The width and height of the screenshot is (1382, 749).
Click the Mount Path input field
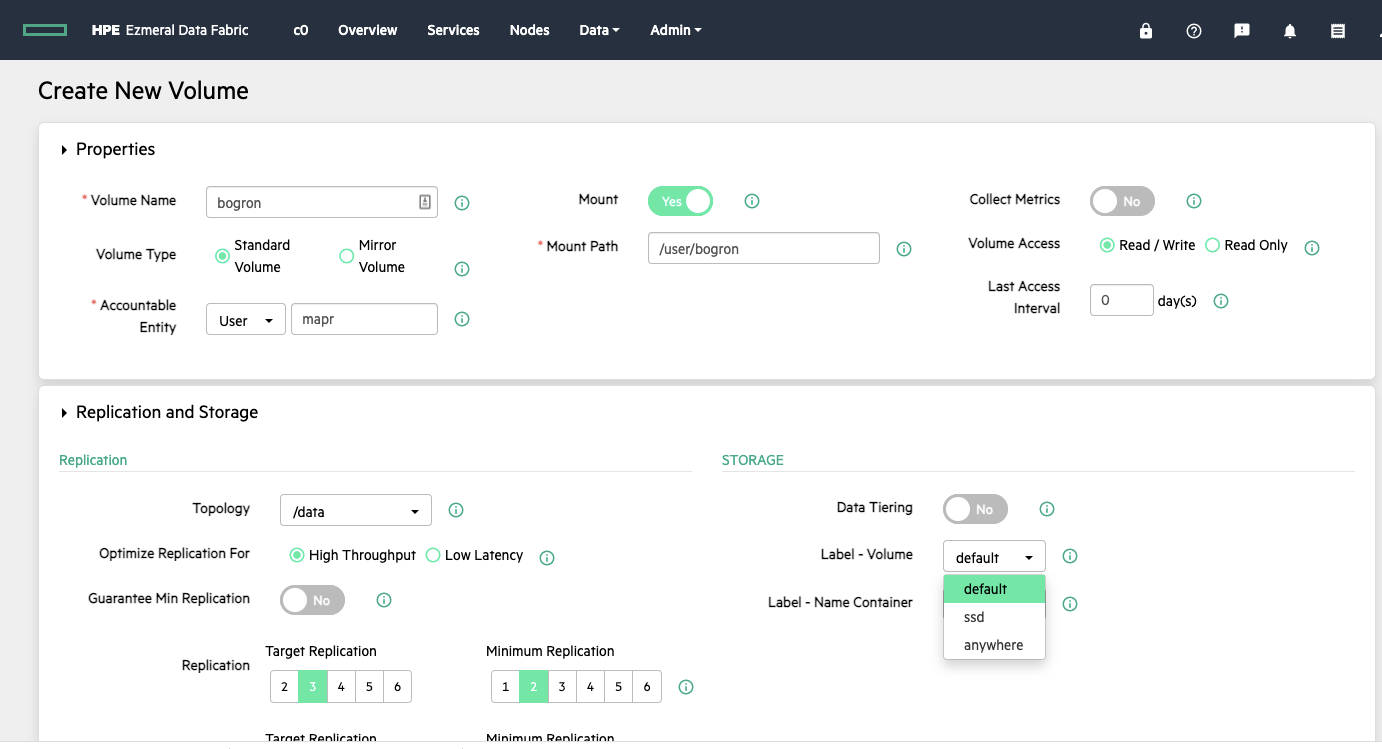pos(764,248)
